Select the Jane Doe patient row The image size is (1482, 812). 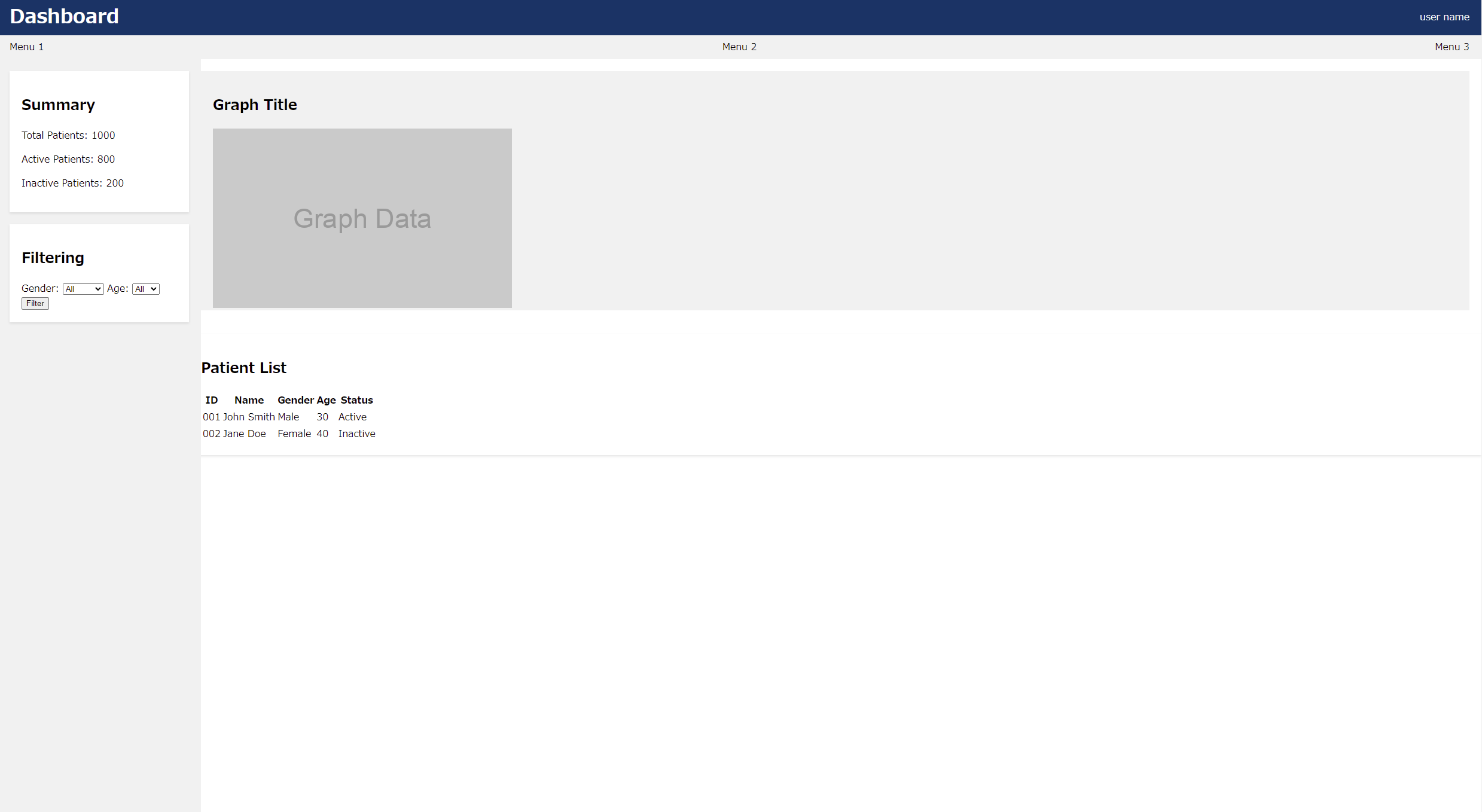point(244,434)
